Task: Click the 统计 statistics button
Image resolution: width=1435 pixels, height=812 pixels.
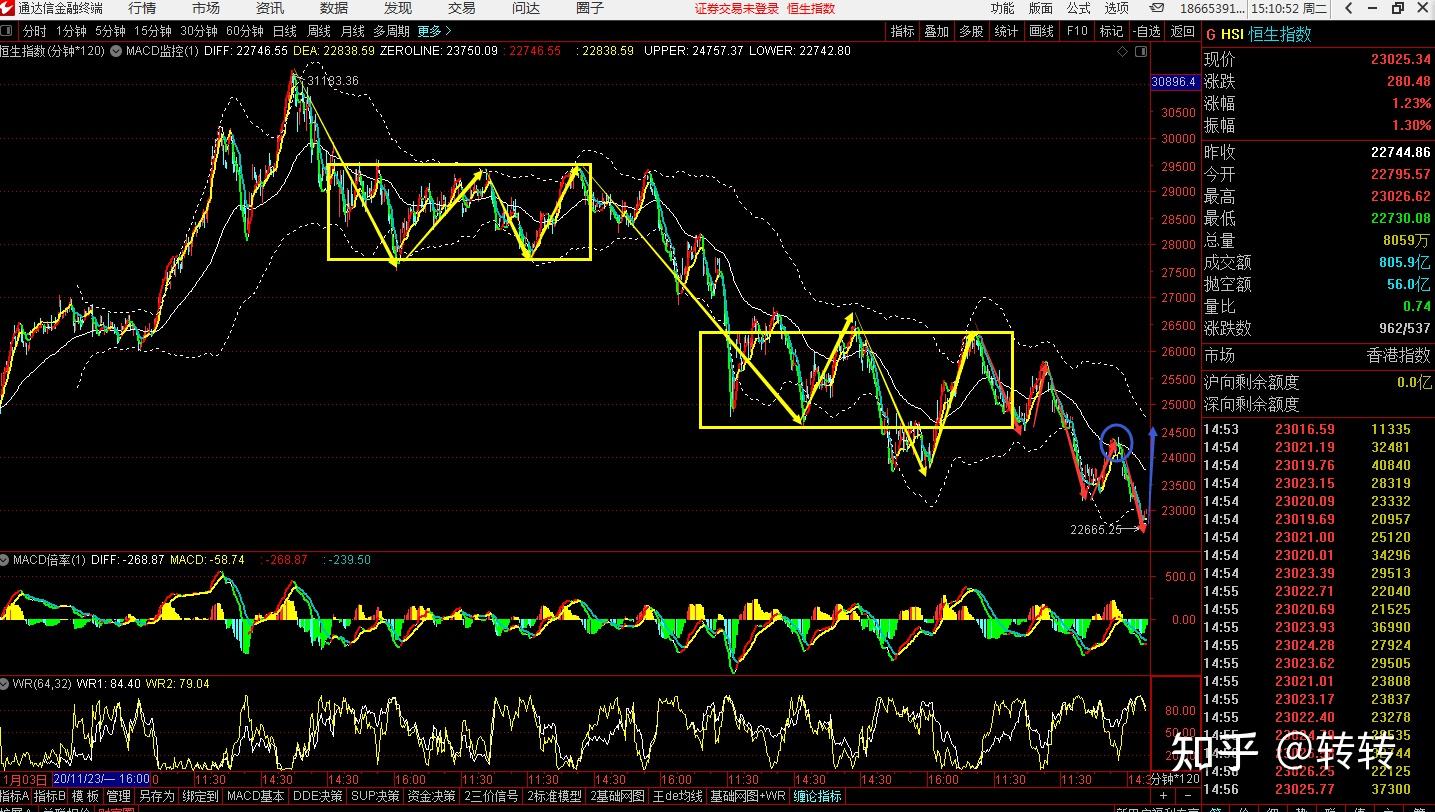Action: [x=1006, y=31]
